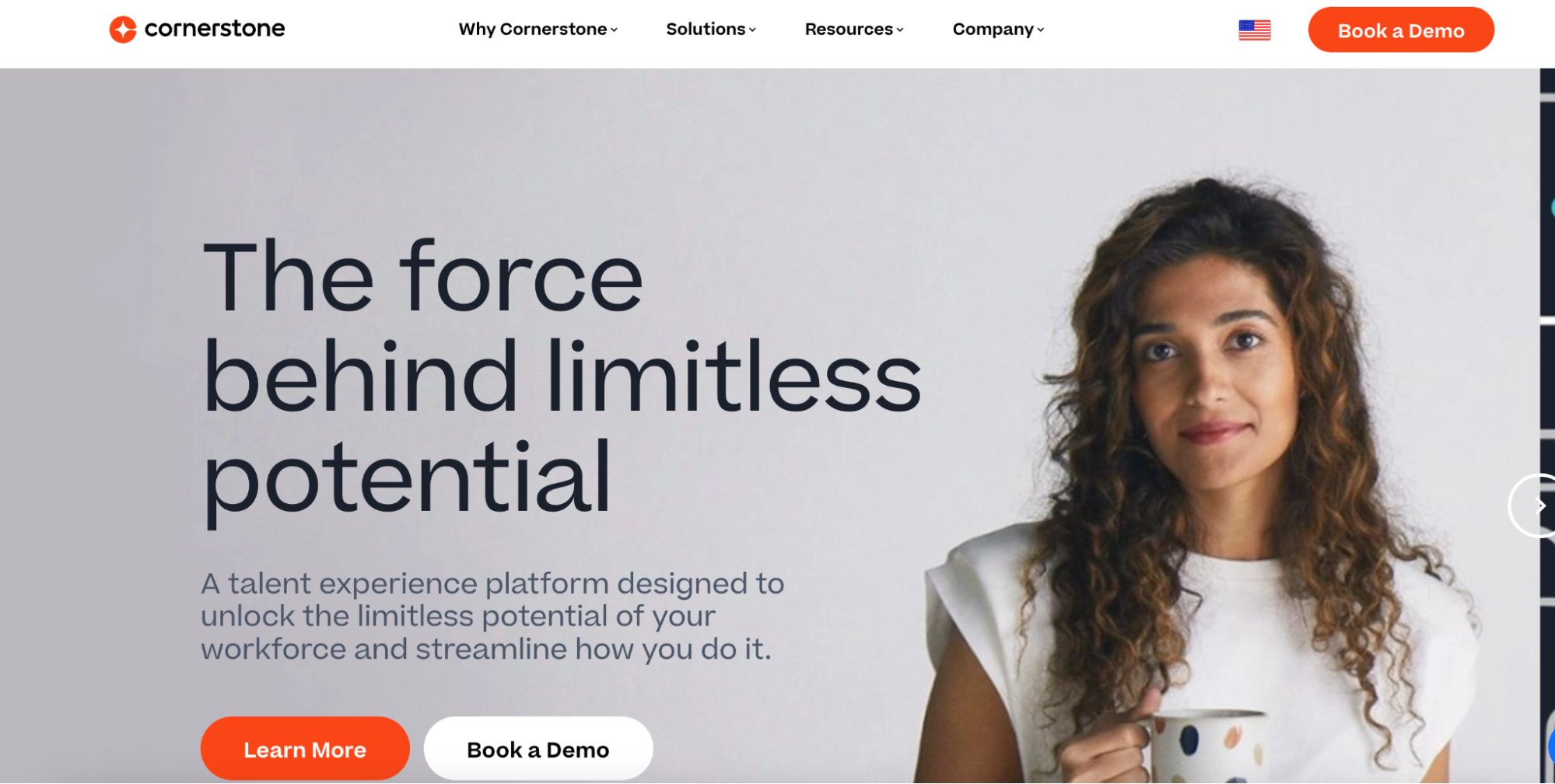Viewport: 1555px width, 784px height.
Task: Click the Company navigation label
Action: click(993, 30)
